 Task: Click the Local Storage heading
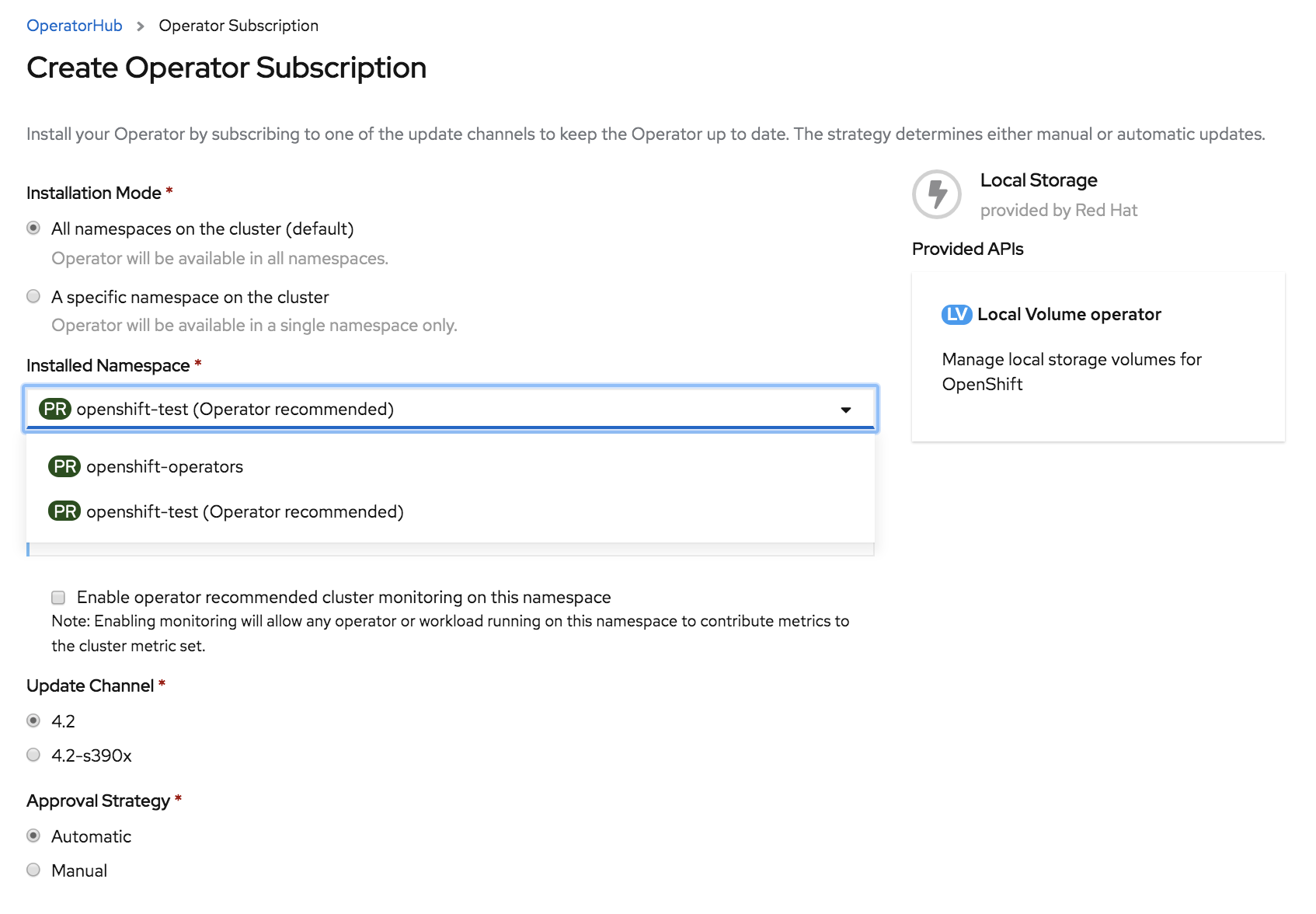click(x=1039, y=180)
